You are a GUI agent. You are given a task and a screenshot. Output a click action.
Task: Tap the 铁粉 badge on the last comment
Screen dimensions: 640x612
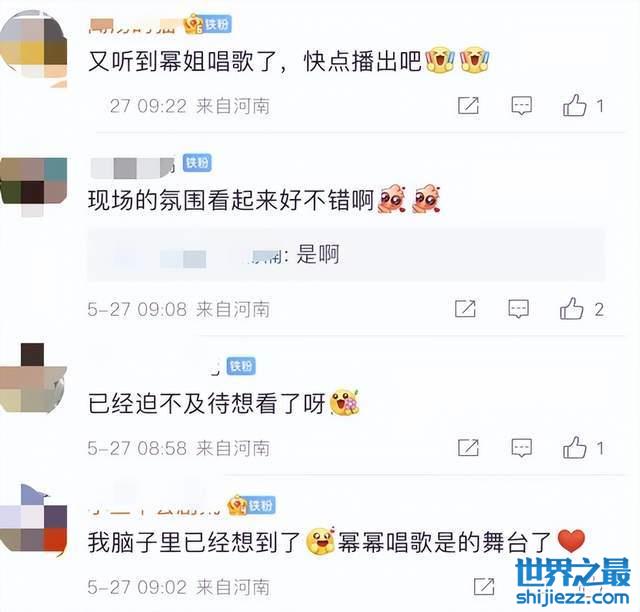tap(261, 505)
